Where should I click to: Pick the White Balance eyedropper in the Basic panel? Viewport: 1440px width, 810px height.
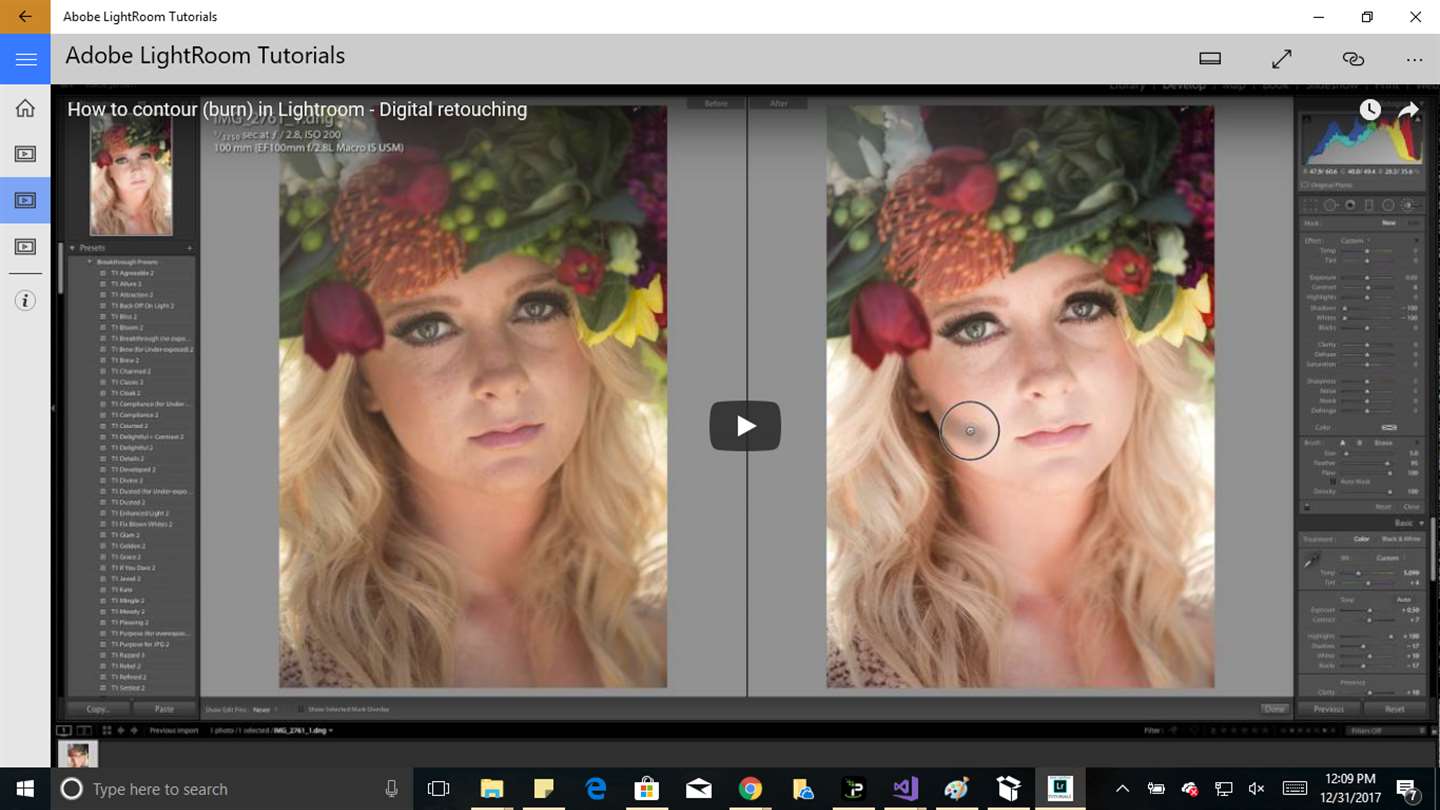click(x=1311, y=562)
